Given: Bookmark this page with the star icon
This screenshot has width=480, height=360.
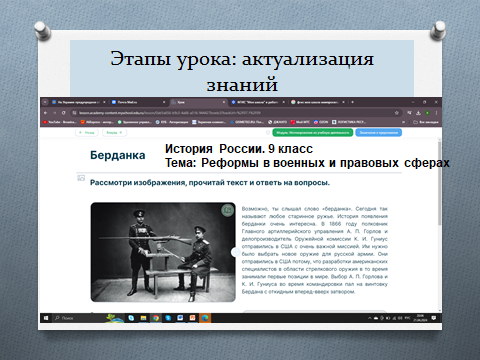Looking at the screenshot, I should pos(397,113).
